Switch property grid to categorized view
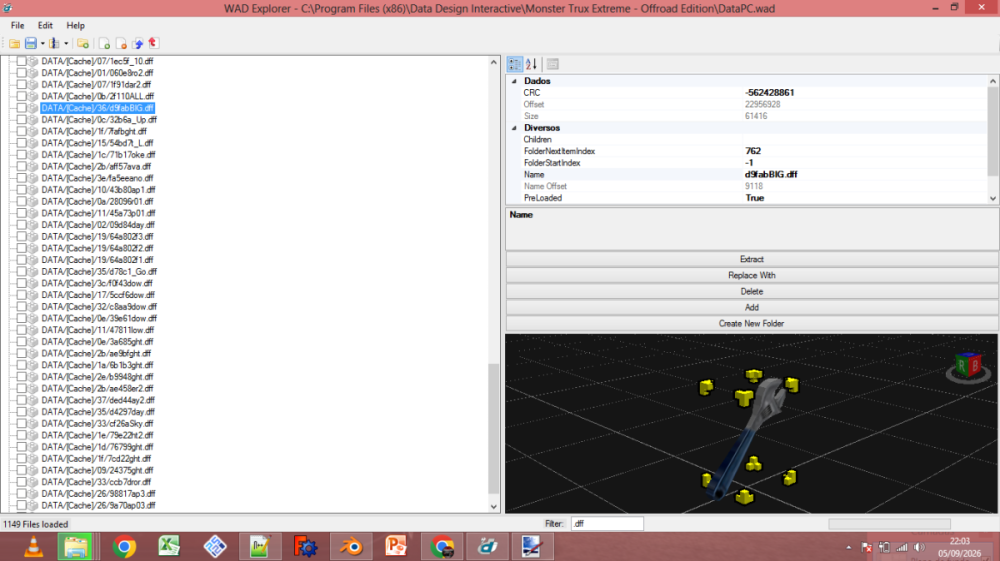 (515, 64)
